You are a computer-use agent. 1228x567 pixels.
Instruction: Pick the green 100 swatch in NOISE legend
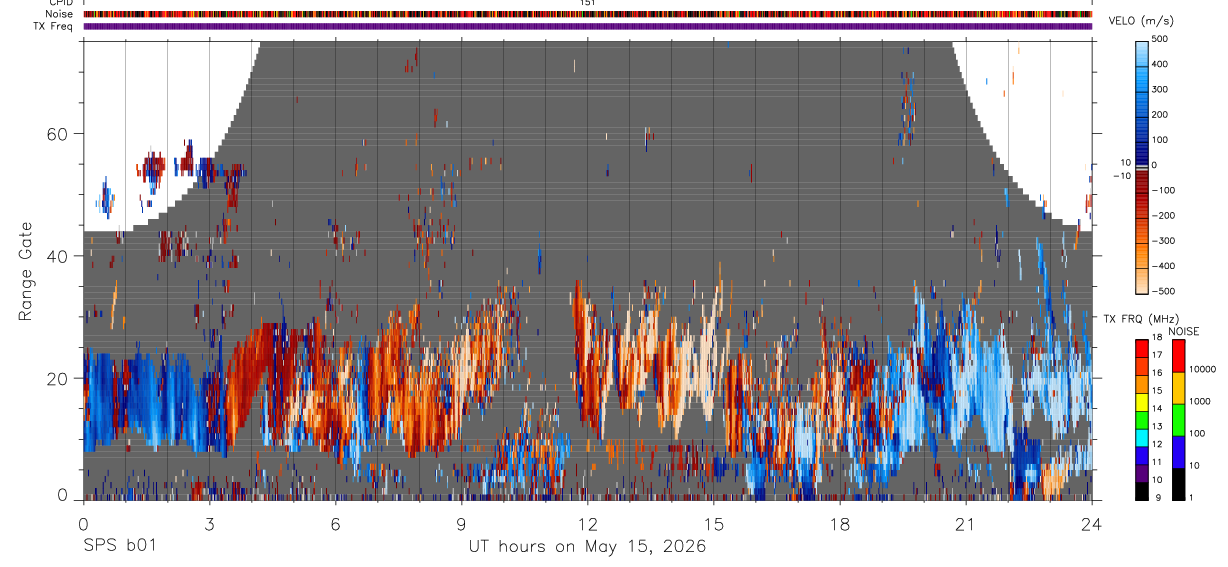[1178, 420]
